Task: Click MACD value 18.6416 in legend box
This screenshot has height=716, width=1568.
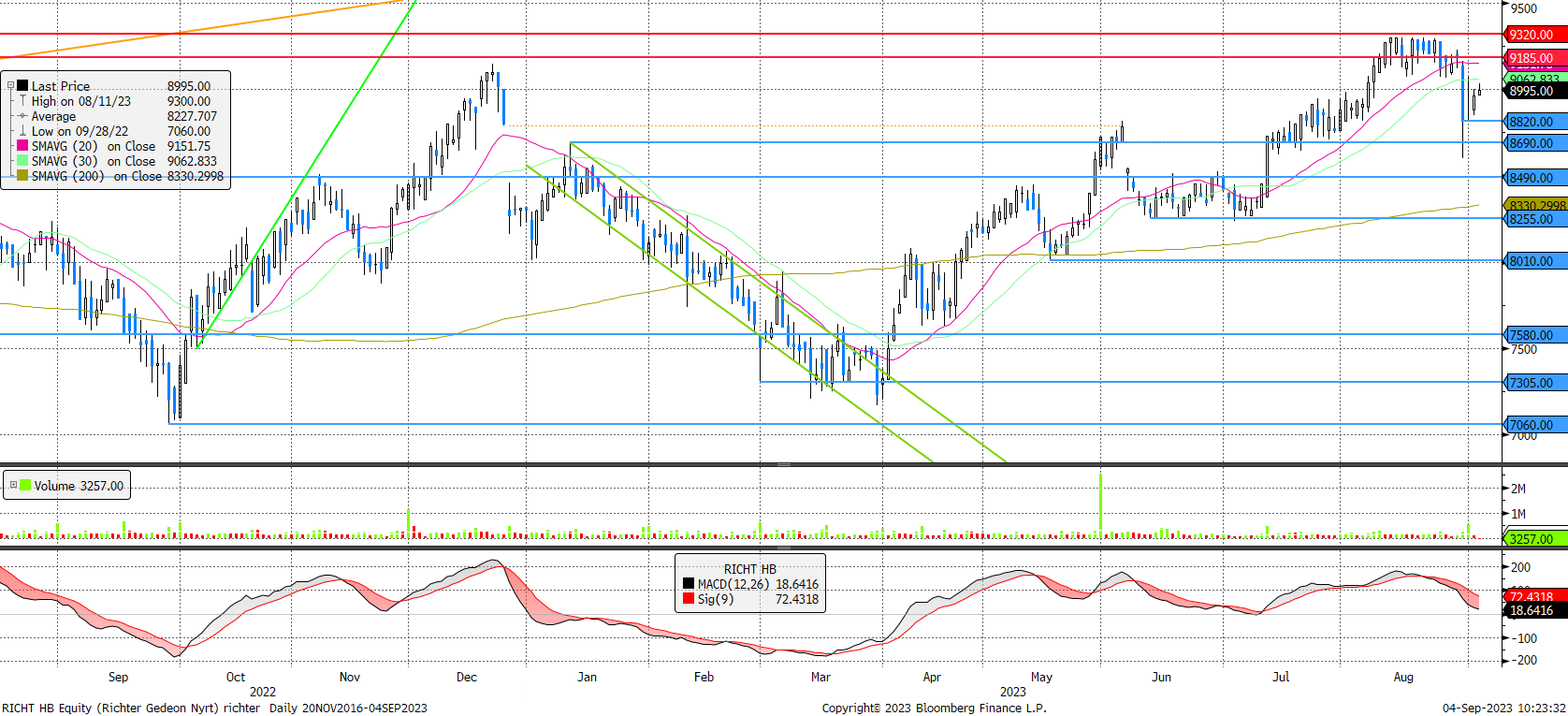Action: pyautogui.click(x=797, y=584)
